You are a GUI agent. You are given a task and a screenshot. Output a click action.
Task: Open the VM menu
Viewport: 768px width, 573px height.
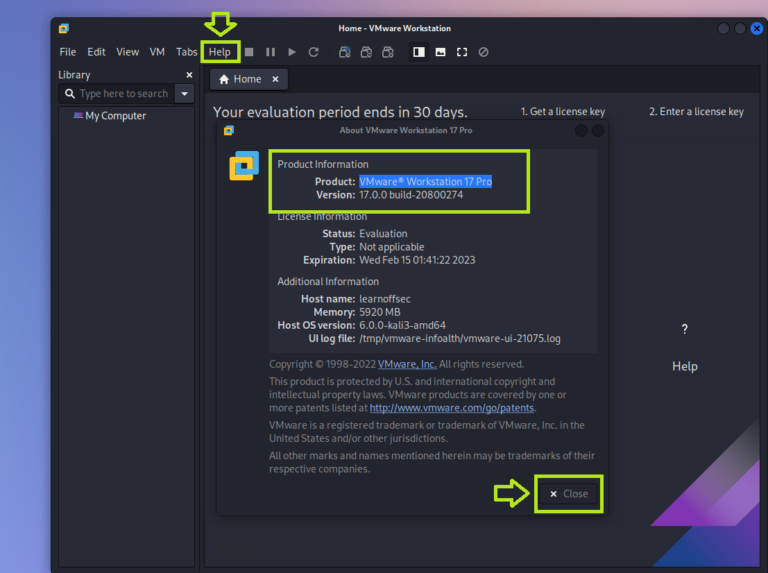[x=157, y=52]
